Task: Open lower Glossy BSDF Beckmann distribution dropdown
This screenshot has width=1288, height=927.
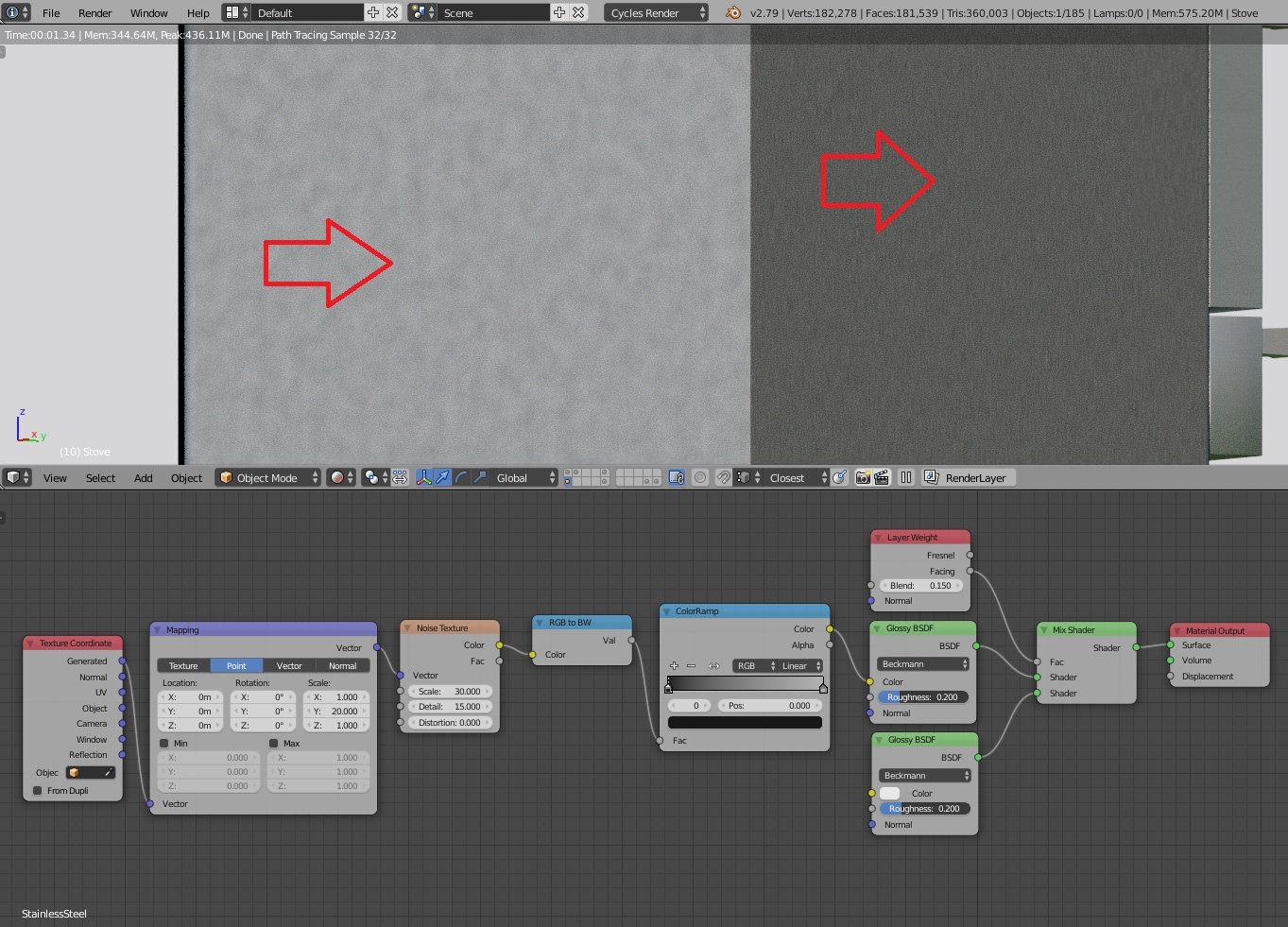Action: [x=924, y=775]
